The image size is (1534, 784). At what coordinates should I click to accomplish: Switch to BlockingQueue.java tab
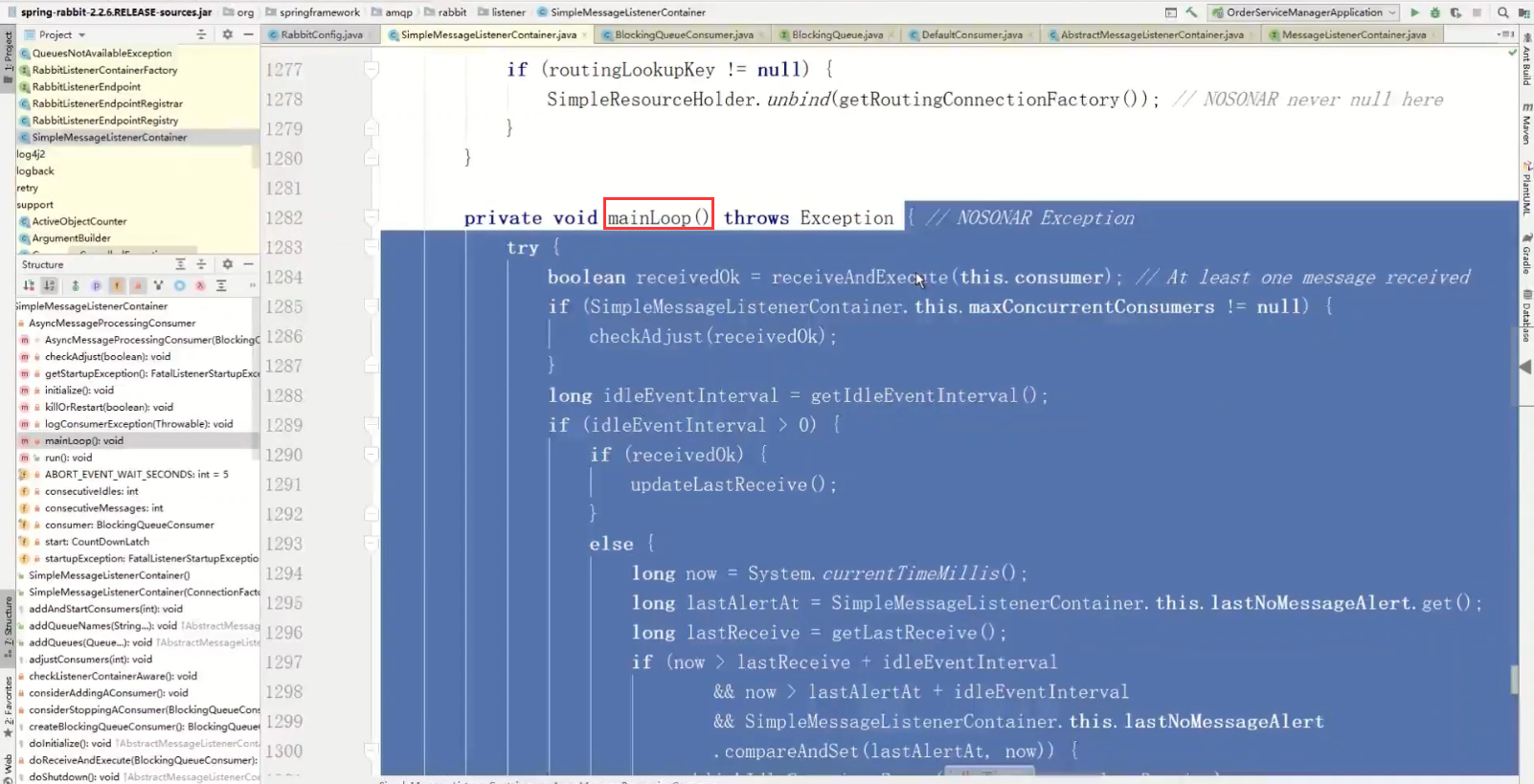pyautogui.click(x=837, y=34)
